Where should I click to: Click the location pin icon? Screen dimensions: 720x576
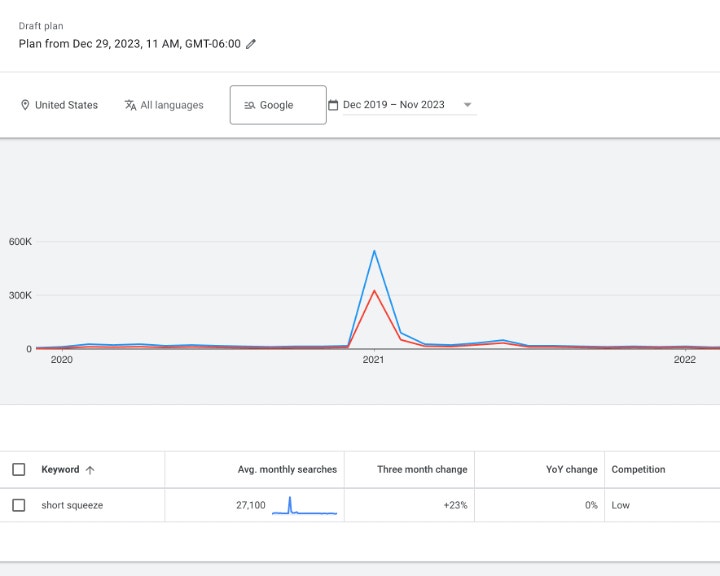[x=25, y=105]
